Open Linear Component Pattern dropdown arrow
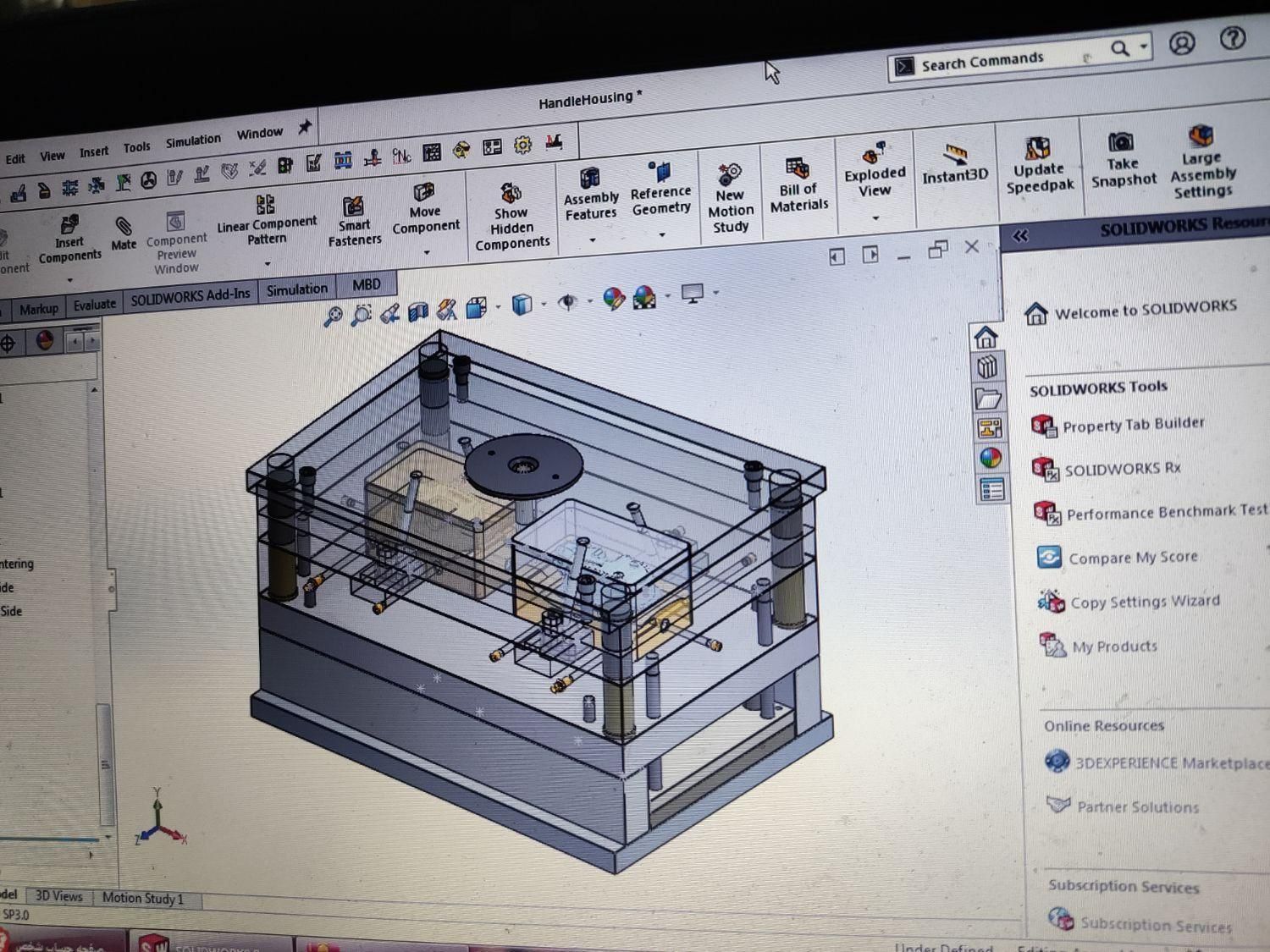 click(x=268, y=263)
